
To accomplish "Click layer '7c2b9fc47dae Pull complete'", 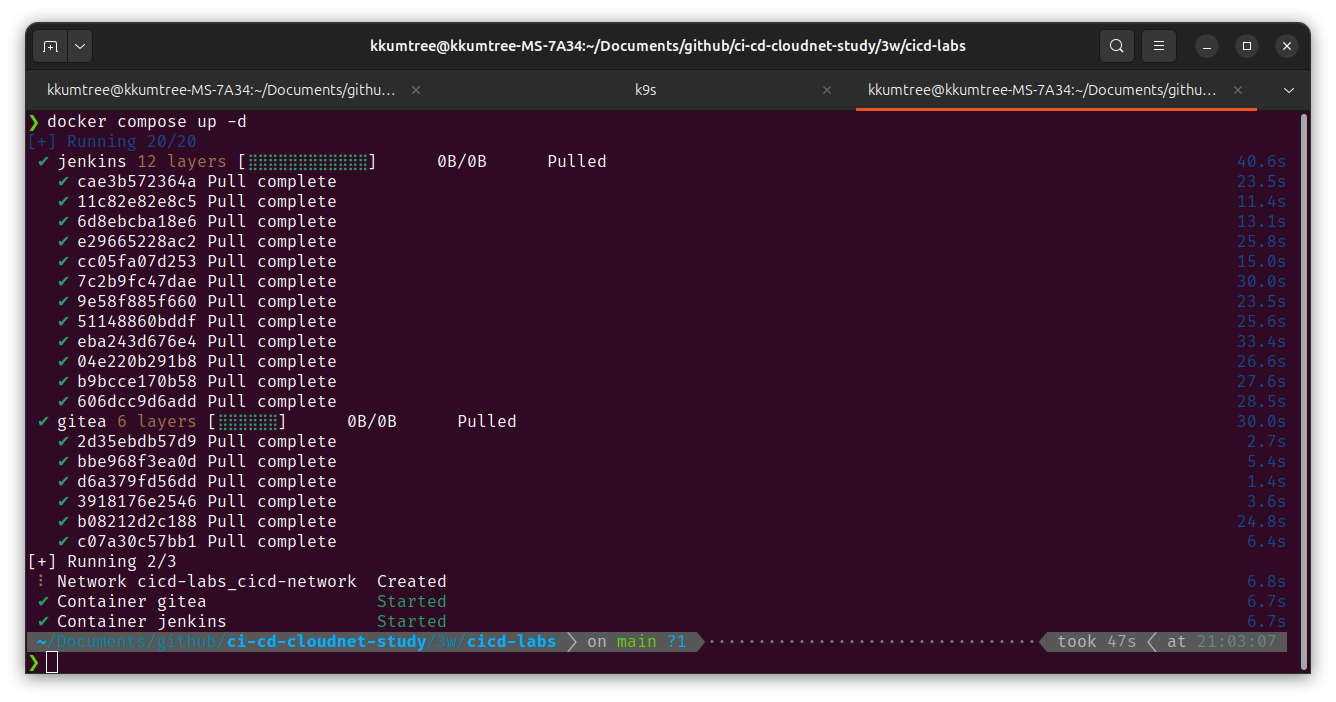I will pos(197,282).
